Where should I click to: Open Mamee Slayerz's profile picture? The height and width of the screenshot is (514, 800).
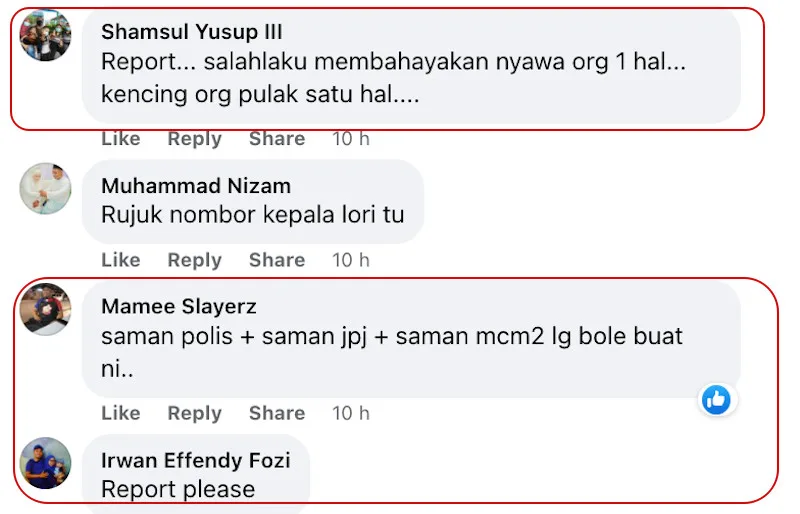46,310
